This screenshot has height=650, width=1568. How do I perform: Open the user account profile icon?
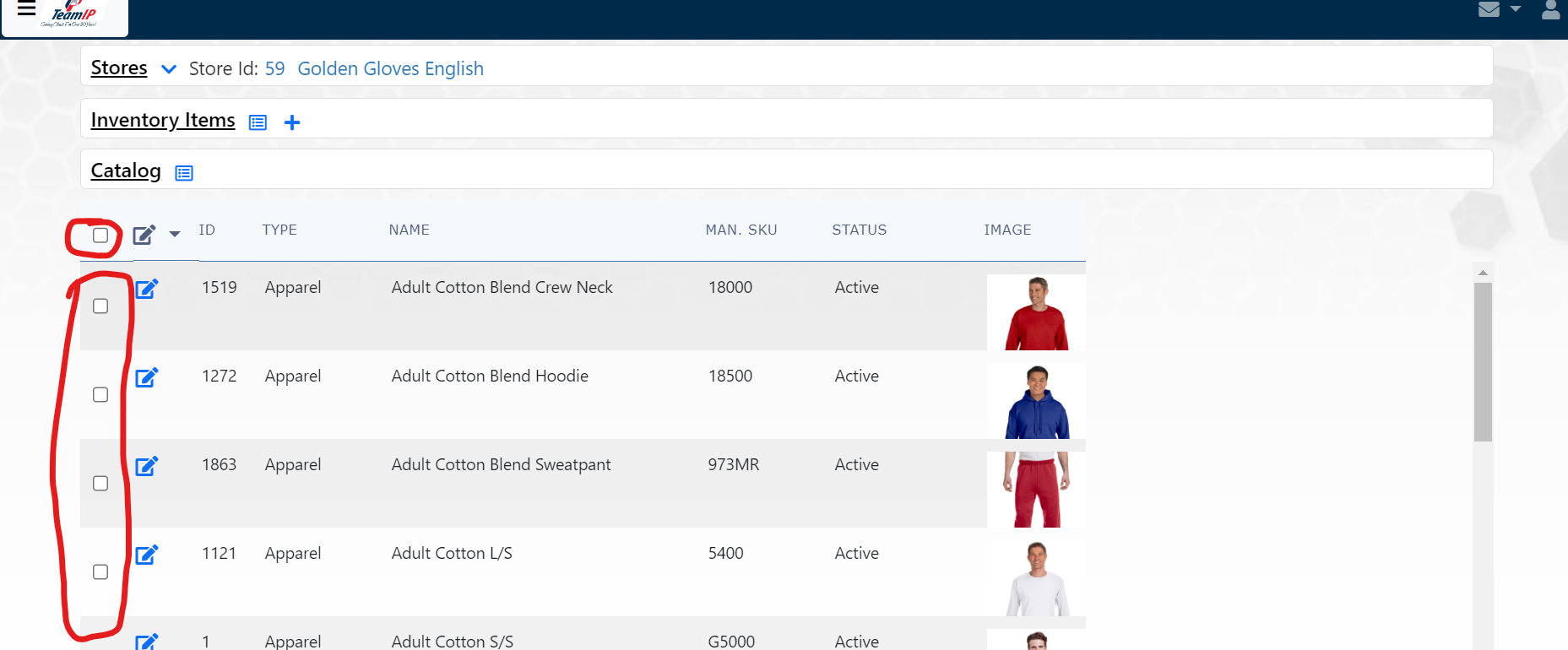1550,10
